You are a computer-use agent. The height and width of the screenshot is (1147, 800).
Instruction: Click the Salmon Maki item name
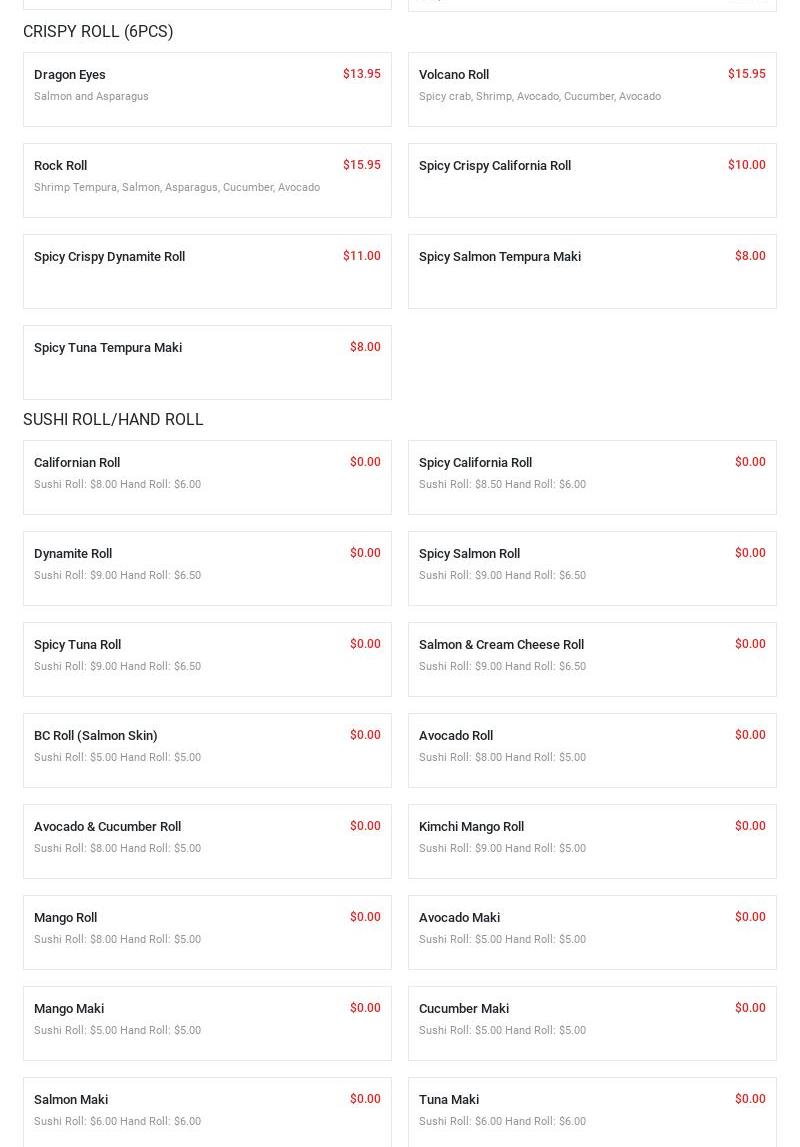pos(71,1100)
